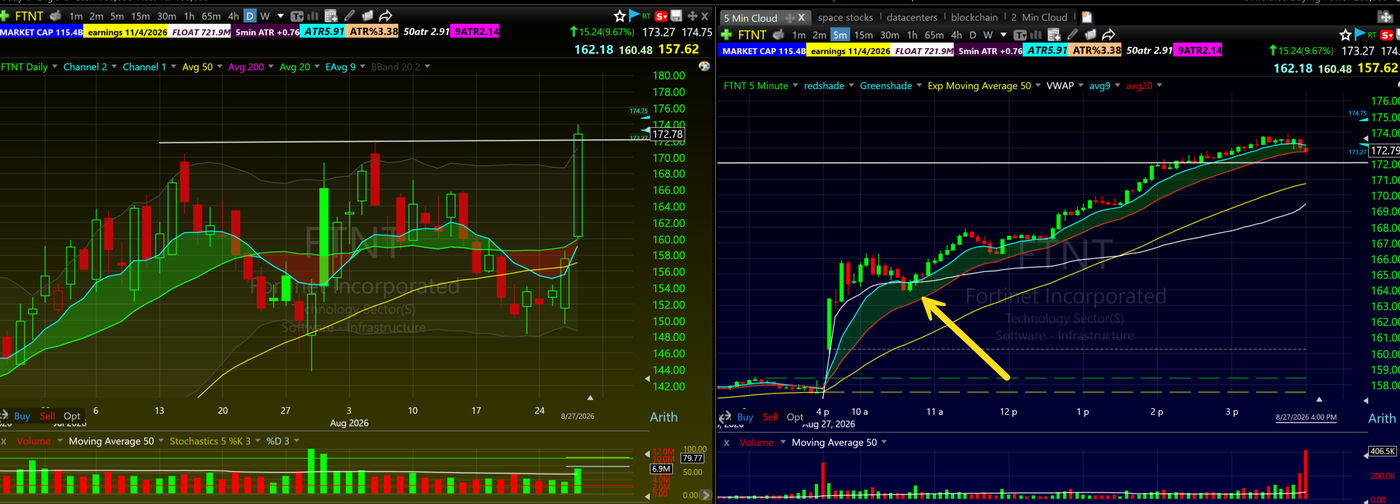
Task: Click the gray icon right of the FTNT symbol in the left chart
Action: click(55, 16)
